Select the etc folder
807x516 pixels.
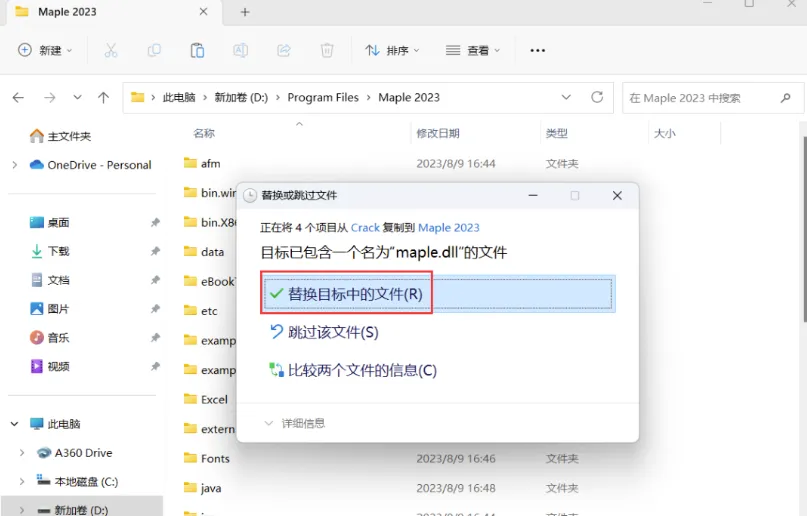[201, 311]
